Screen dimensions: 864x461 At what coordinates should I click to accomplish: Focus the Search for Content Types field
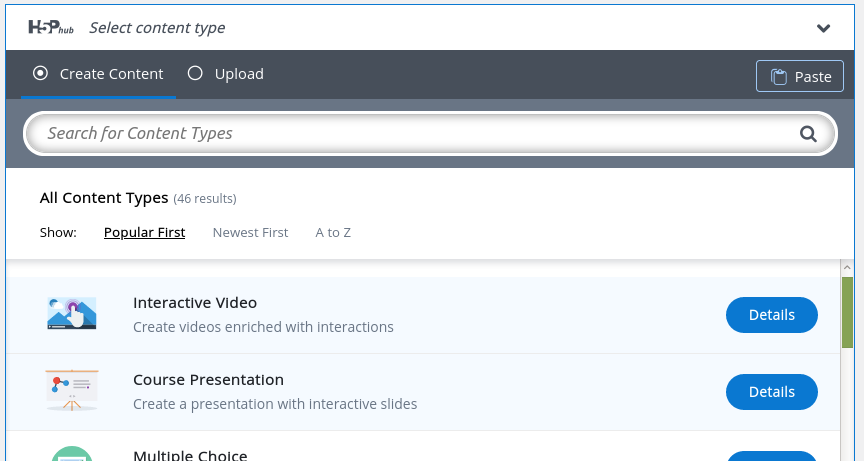pyautogui.click(x=430, y=133)
